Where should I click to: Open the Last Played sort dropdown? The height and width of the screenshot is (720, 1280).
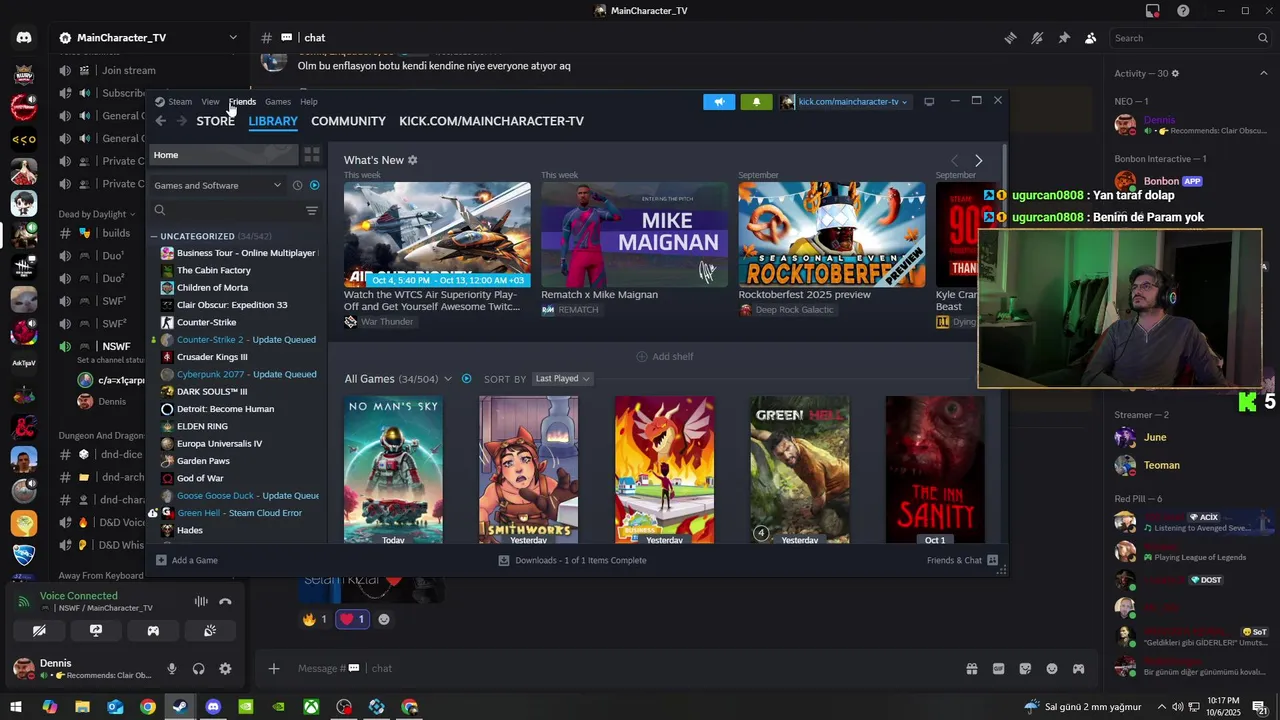[x=562, y=379]
